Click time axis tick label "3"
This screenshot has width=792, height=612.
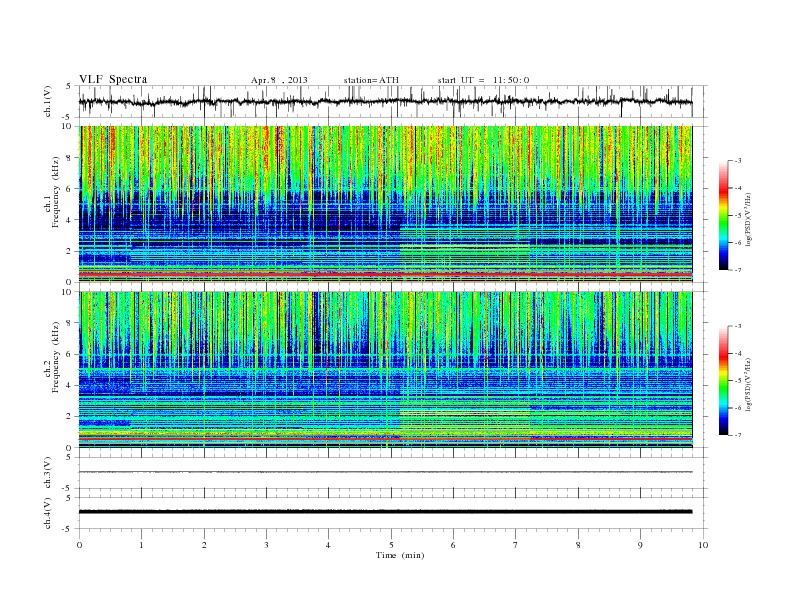tap(266, 545)
